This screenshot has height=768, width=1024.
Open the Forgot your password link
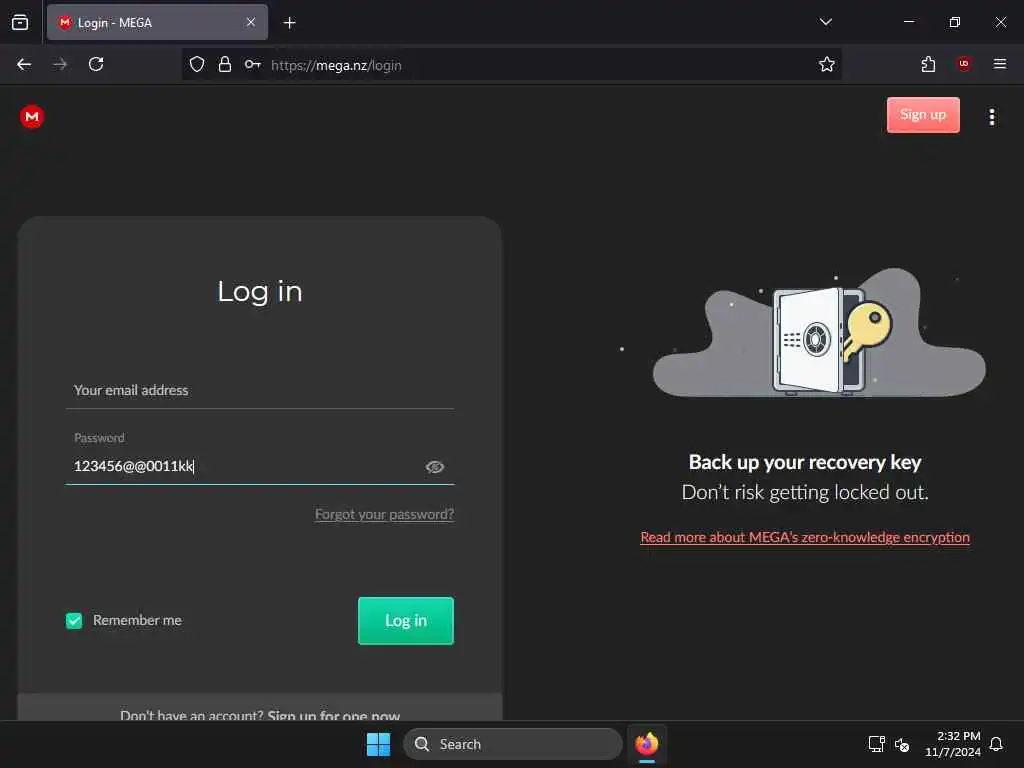coord(384,515)
